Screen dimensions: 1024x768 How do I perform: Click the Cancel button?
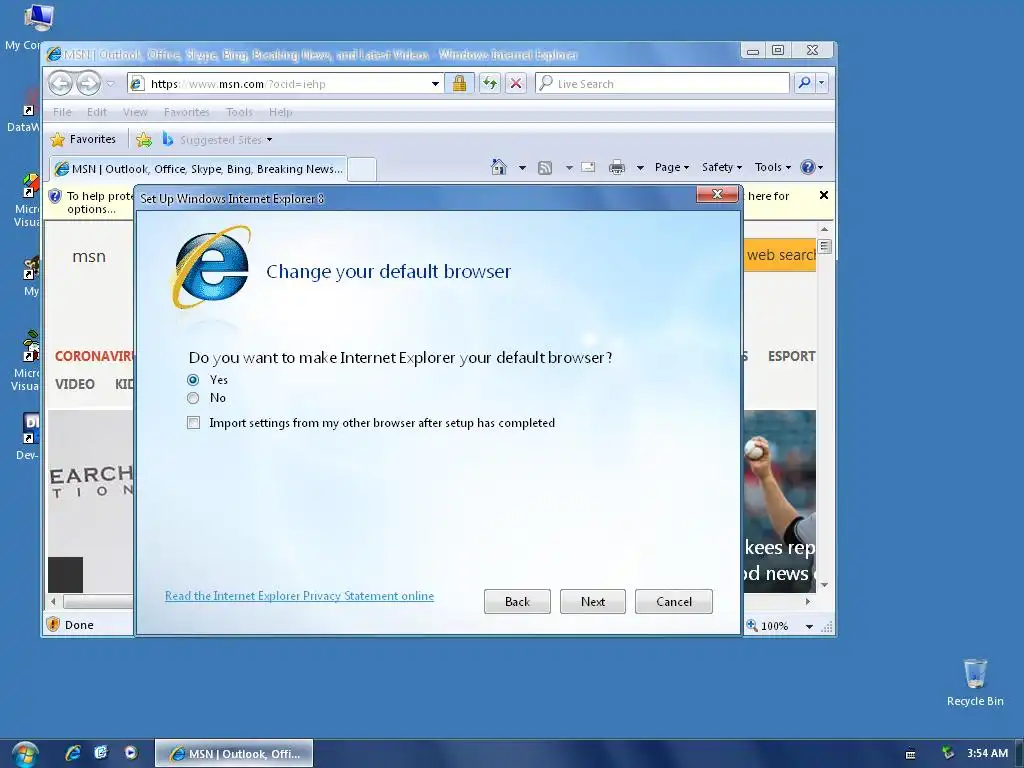coord(674,601)
